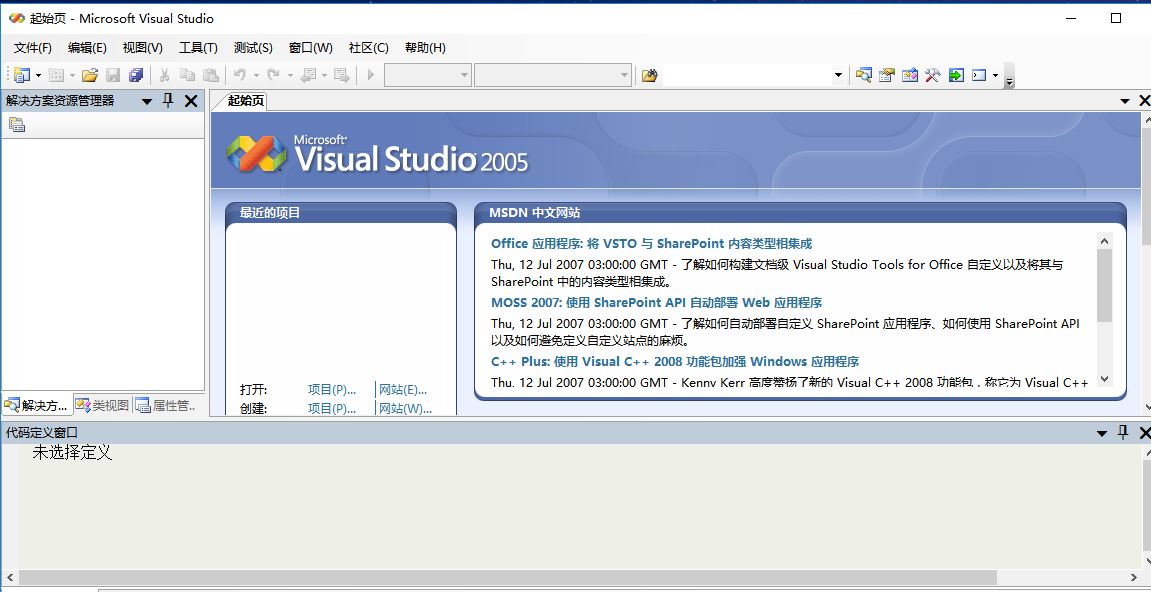
Task: Click the Save floppy disk icon
Action: click(x=113, y=75)
